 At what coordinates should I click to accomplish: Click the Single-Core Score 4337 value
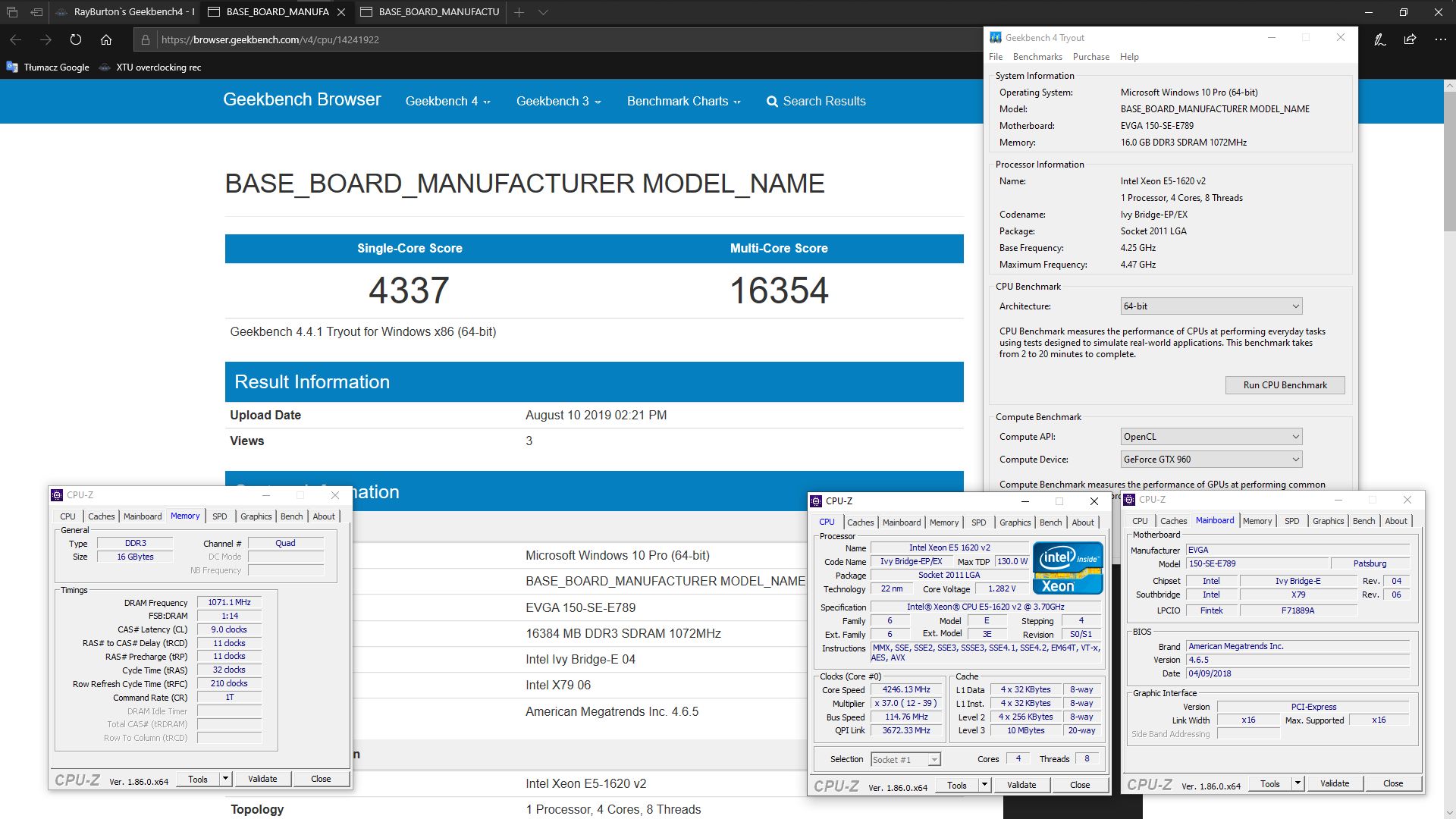(x=409, y=290)
